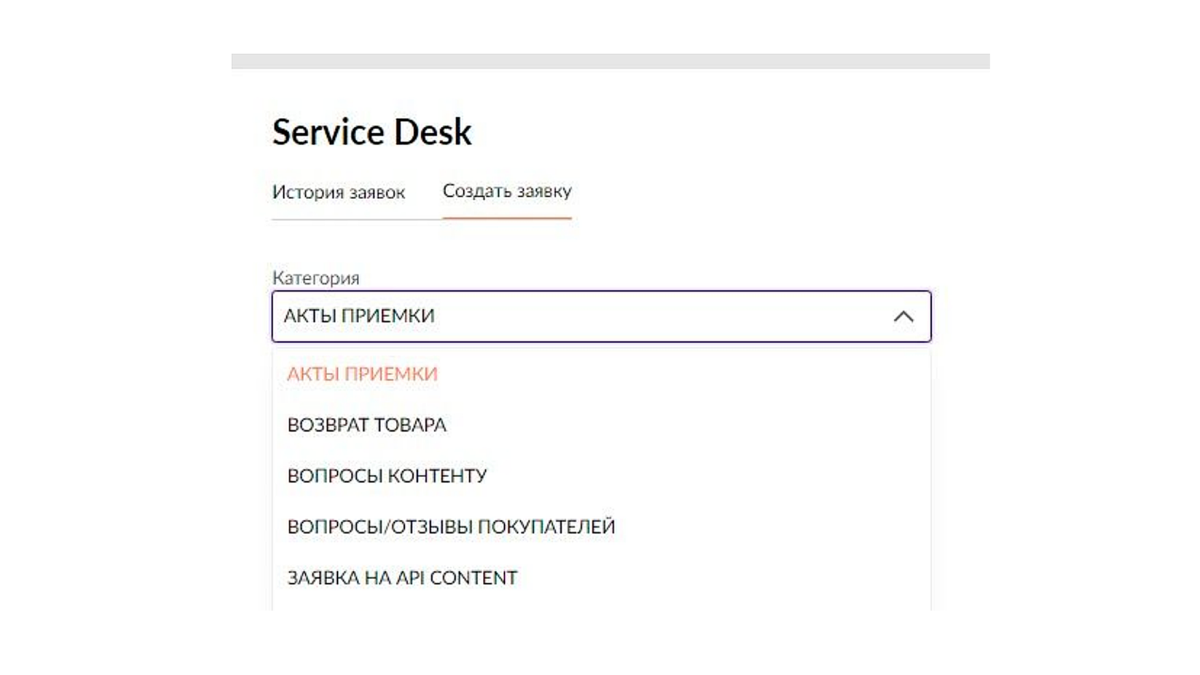Open the История заявок tab
Image resolution: width=1200 pixels, height=675 pixels.
pyautogui.click(x=339, y=192)
